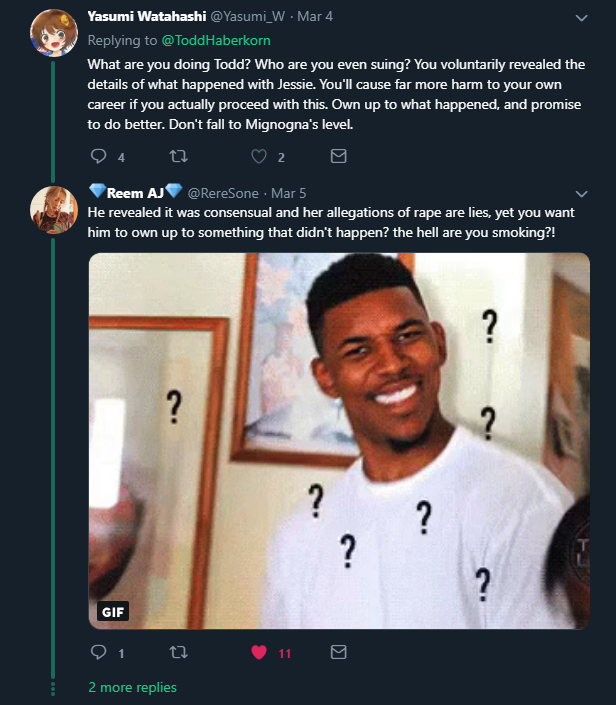Open options chevron on Yasumi's tweet

click(581, 18)
